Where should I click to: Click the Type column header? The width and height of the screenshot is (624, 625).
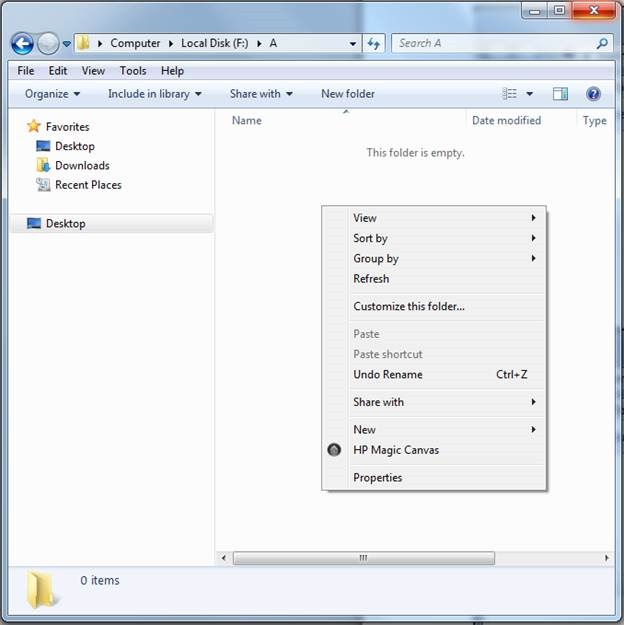point(596,121)
